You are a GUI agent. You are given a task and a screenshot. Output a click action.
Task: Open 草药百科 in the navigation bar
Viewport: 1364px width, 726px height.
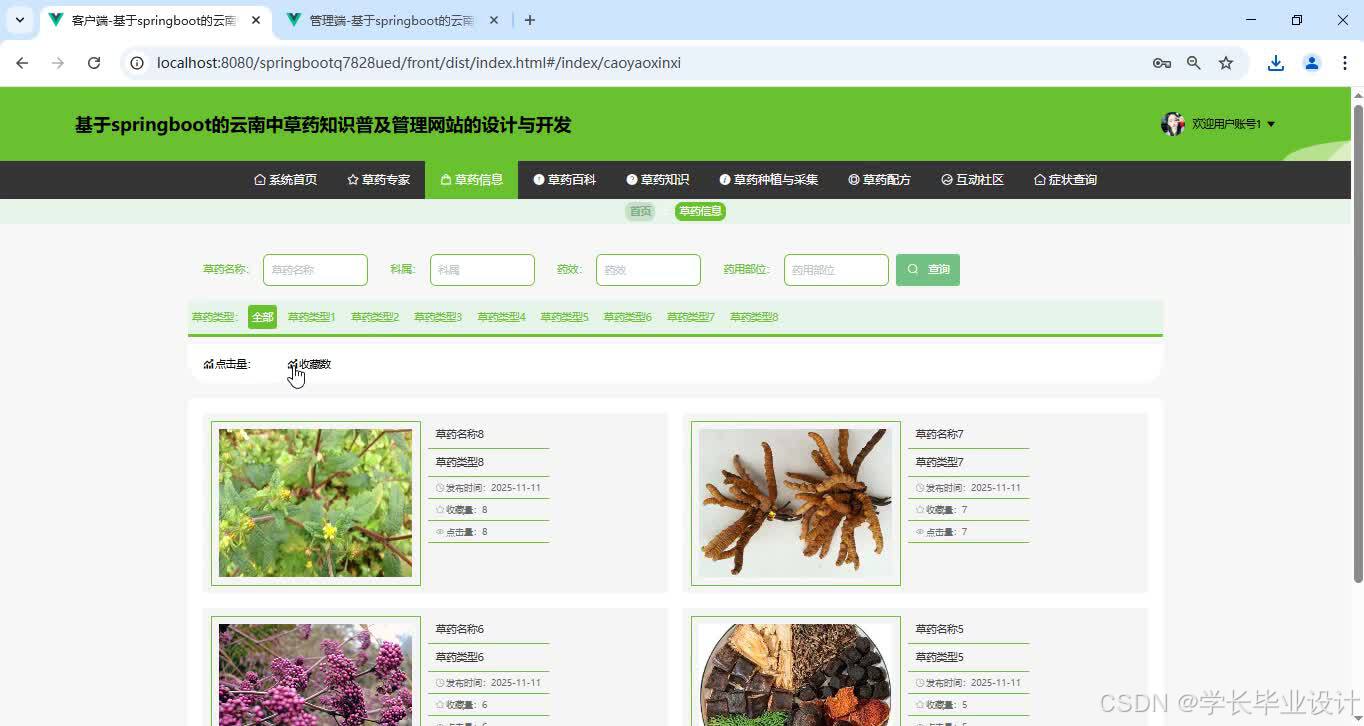pyautogui.click(x=565, y=180)
